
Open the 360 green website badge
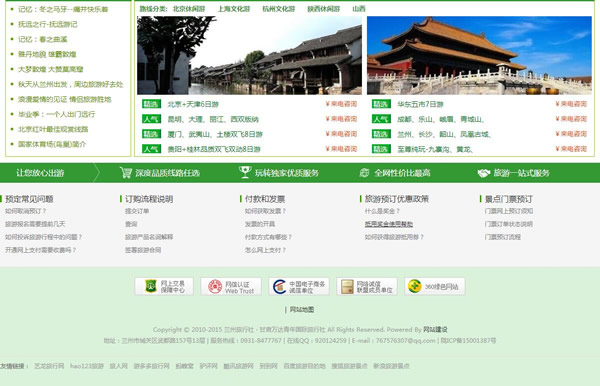point(435,287)
